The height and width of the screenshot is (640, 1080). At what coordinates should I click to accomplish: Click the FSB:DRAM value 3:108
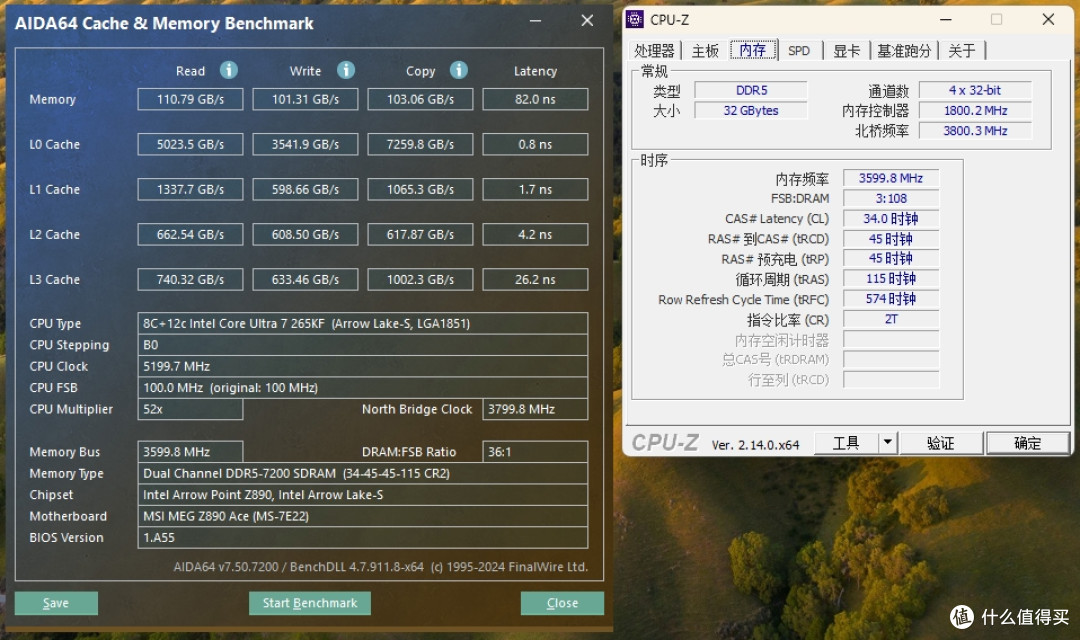[891, 198]
